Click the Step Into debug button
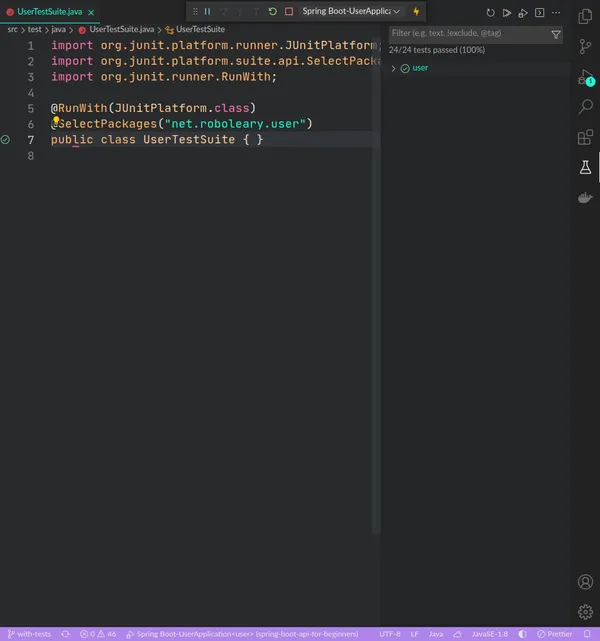 (240, 11)
